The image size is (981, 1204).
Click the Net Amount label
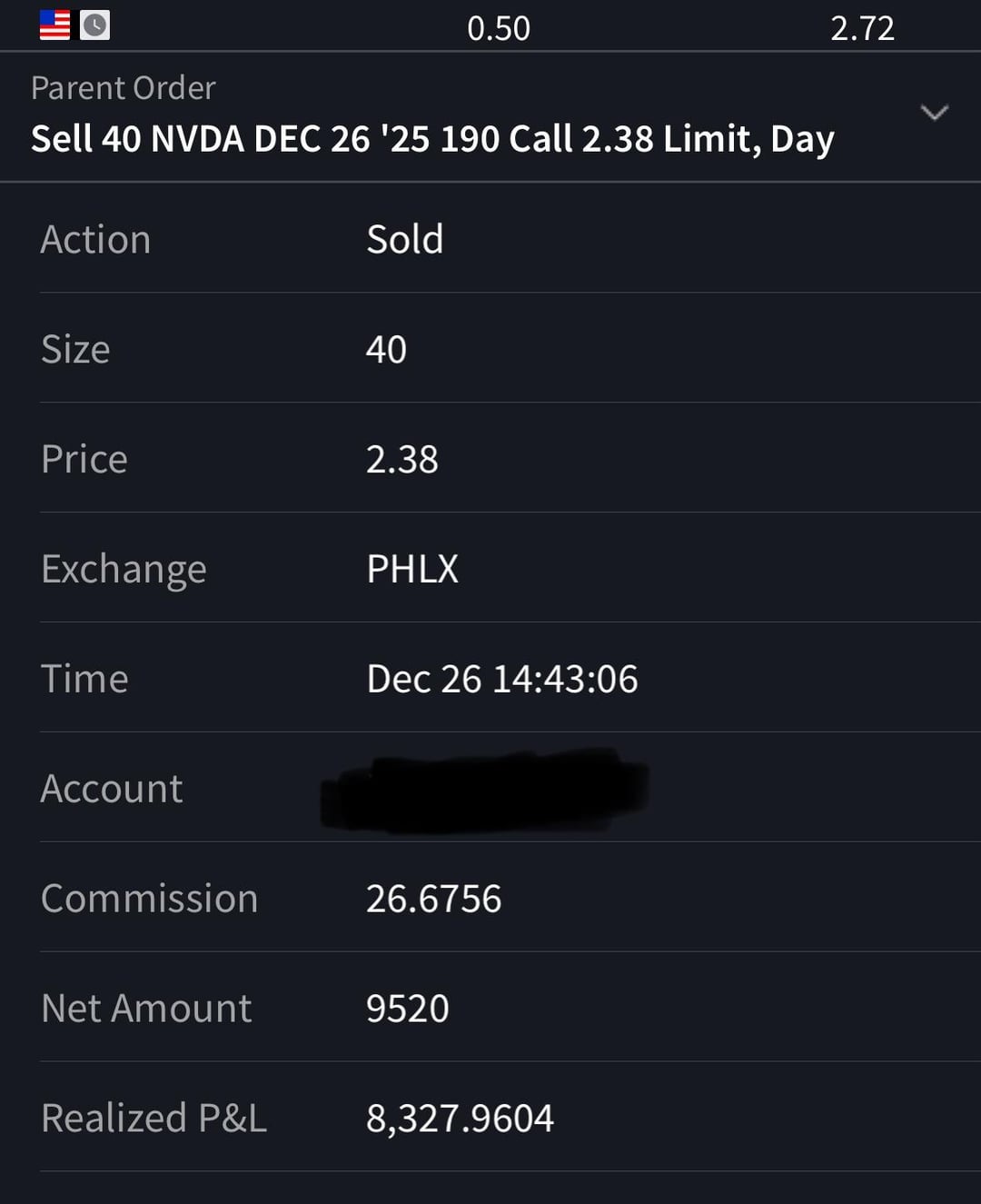[x=146, y=1009]
